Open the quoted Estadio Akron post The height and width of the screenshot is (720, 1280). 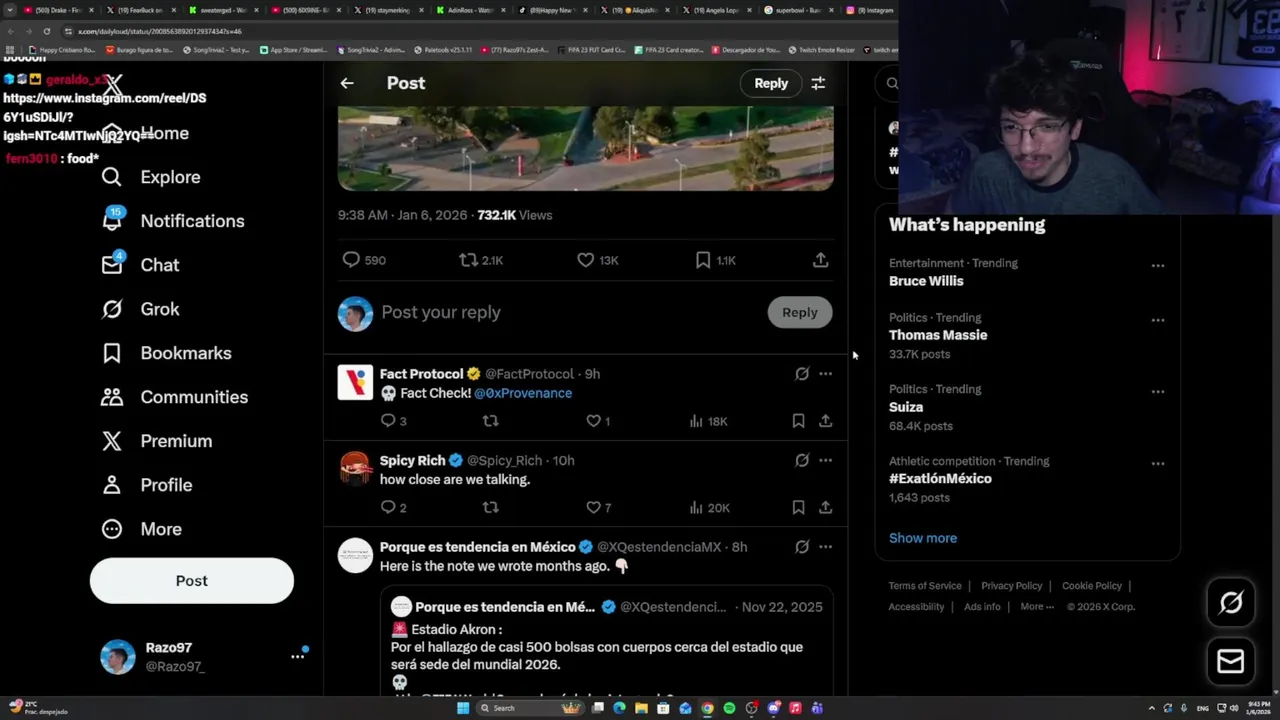click(x=606, y=640)
